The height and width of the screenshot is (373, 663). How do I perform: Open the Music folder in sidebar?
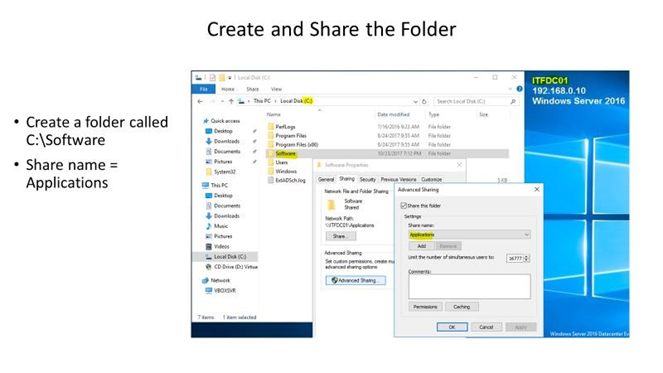[x=221, y=226]
